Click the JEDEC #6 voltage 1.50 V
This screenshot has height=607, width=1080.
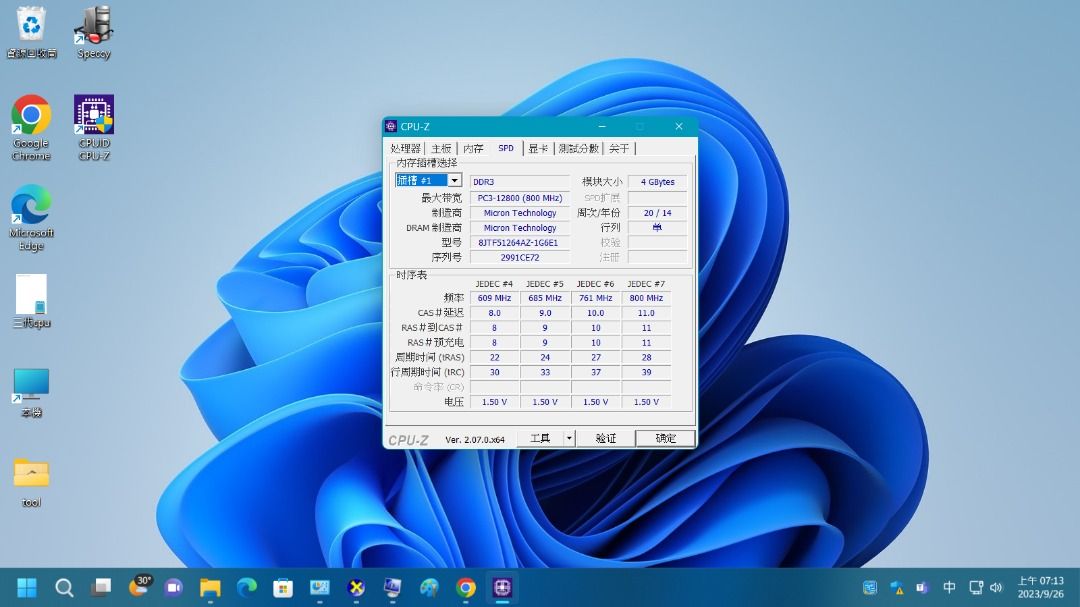click(596, 402)
